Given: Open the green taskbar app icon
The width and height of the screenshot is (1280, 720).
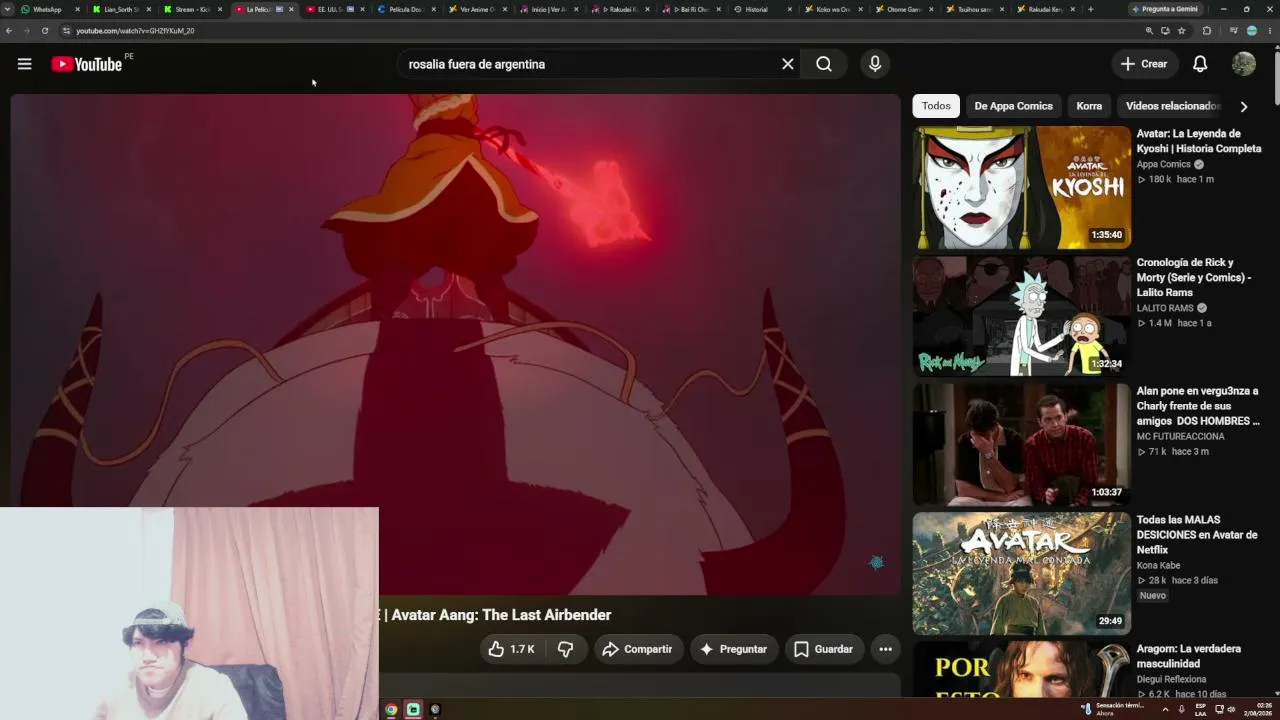Looking at the screenshot, I should 413,710.
